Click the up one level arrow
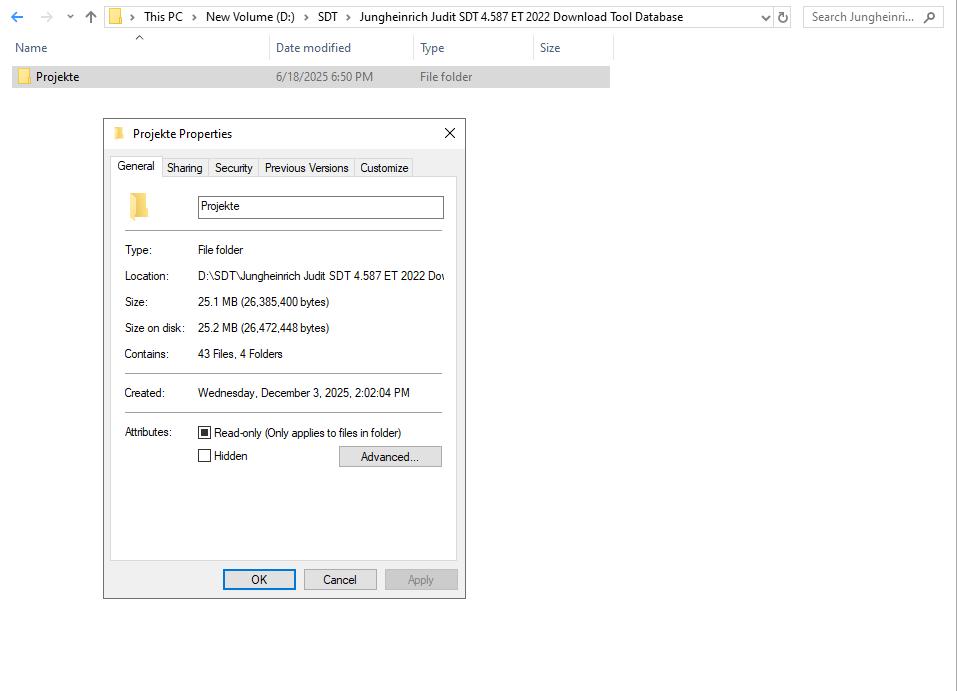957x691 pixels. point(93,16)
